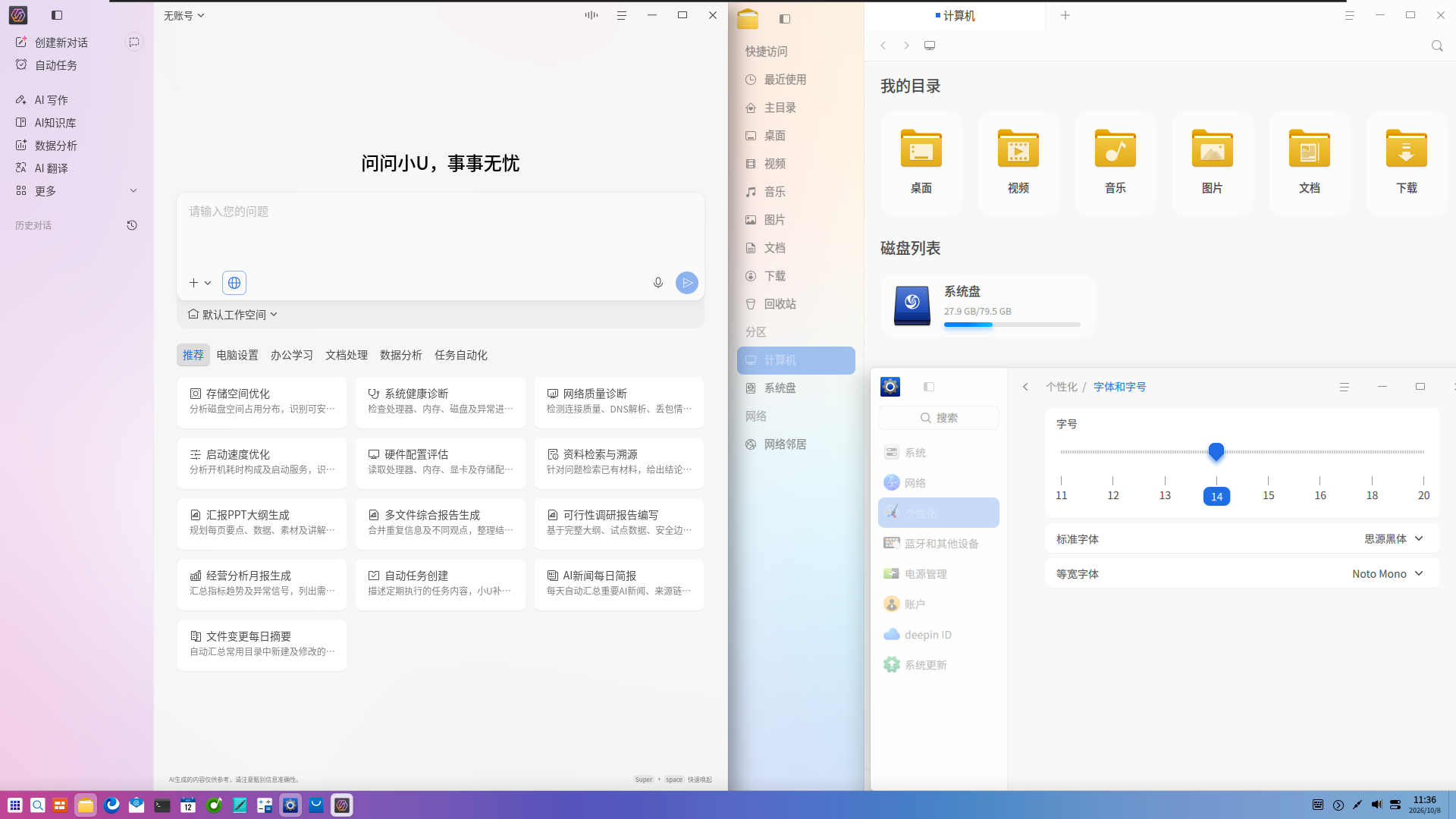Click 创建新对话 in sidebar
The image size is (1456, 819).
point(61,42)
